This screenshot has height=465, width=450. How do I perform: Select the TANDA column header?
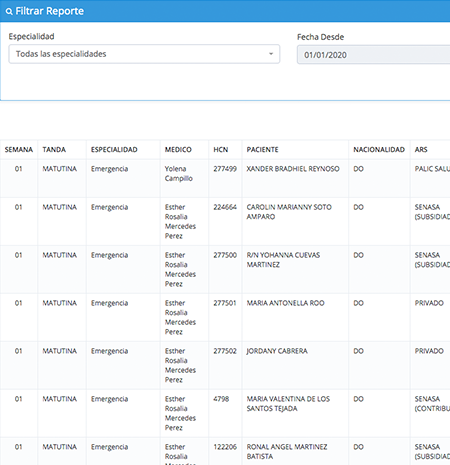pyautogui.click(x=54, y=150)
